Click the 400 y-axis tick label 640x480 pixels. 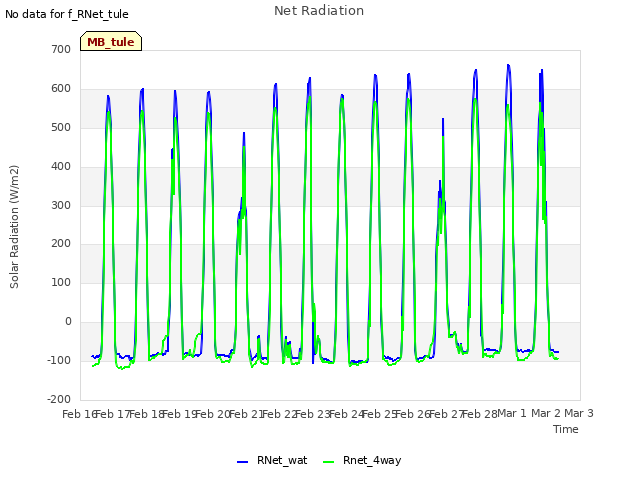point(61,167)
